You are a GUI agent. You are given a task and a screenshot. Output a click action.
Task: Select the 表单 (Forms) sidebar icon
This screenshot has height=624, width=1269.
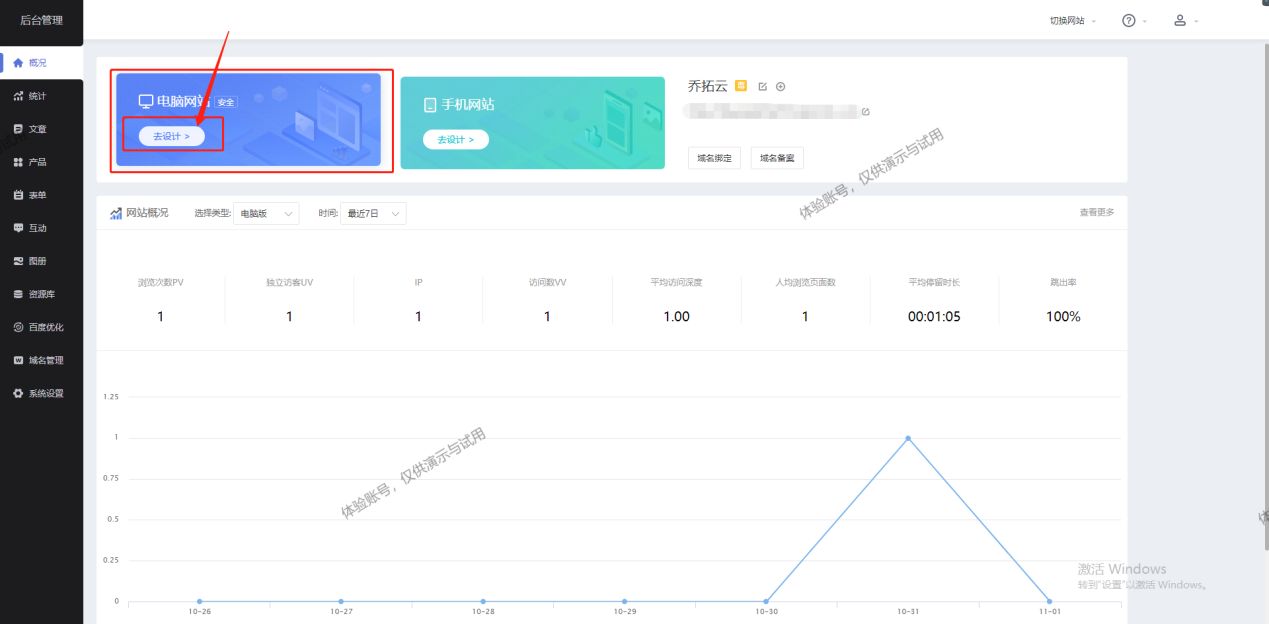tap(36, 194)
